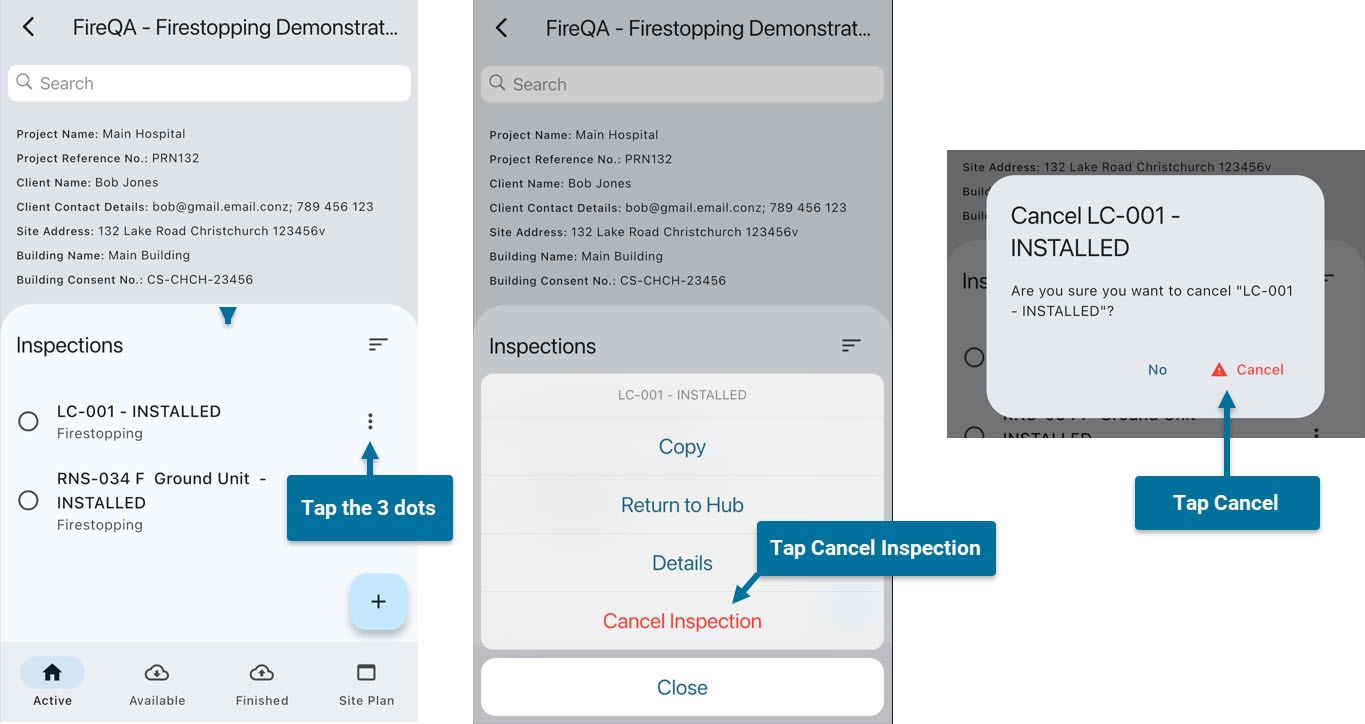Image resolution: width=1365 pixels, height=724 pixels.
Task: Tap Cancel Inspection in the action sheet
Action: click(682, 621)
